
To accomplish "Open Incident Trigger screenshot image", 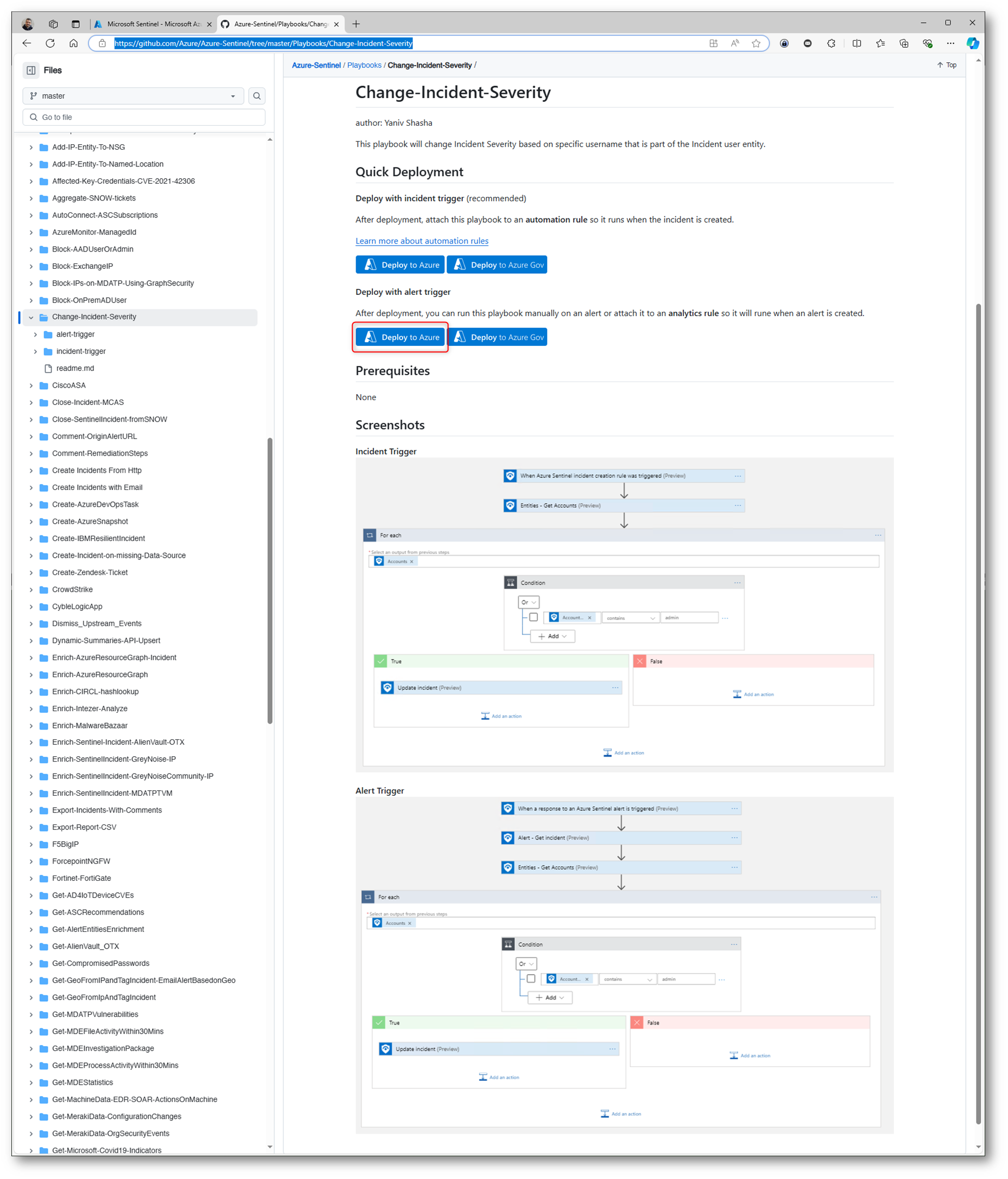I will [x=624, y=615].
